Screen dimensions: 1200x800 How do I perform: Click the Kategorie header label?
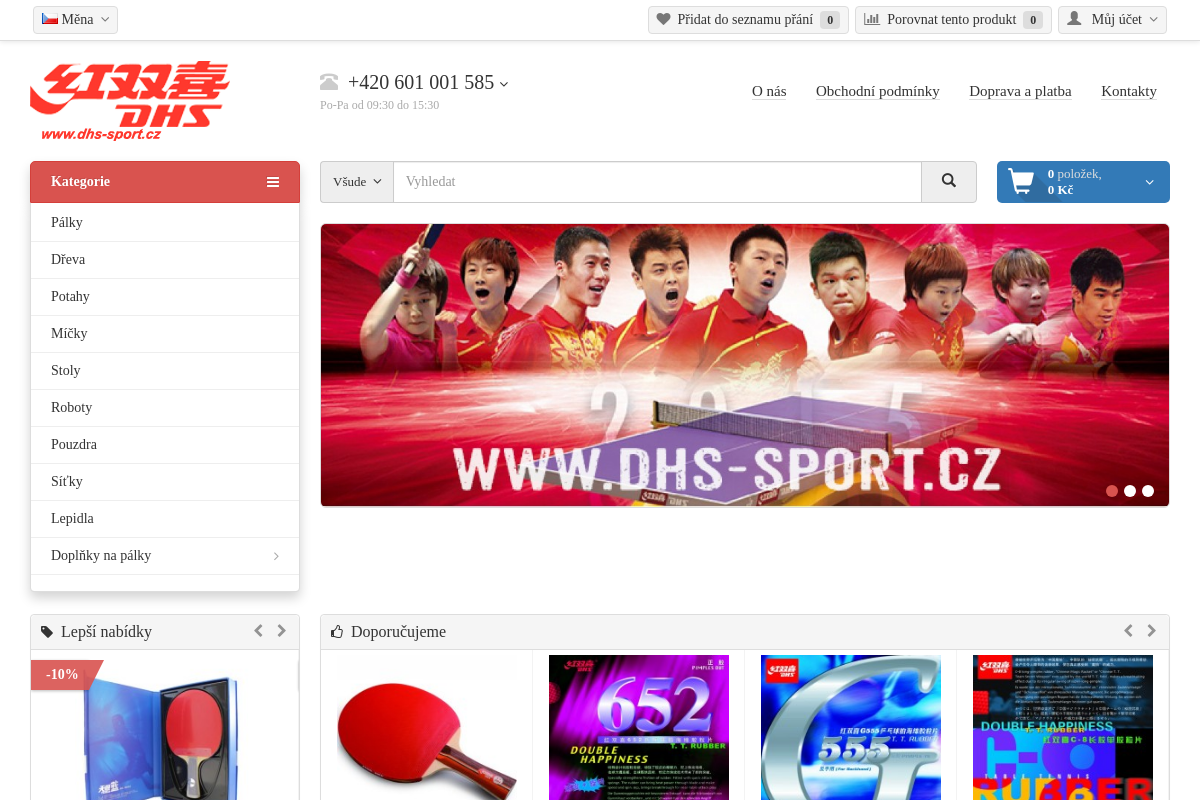click(x=80, y=182)
